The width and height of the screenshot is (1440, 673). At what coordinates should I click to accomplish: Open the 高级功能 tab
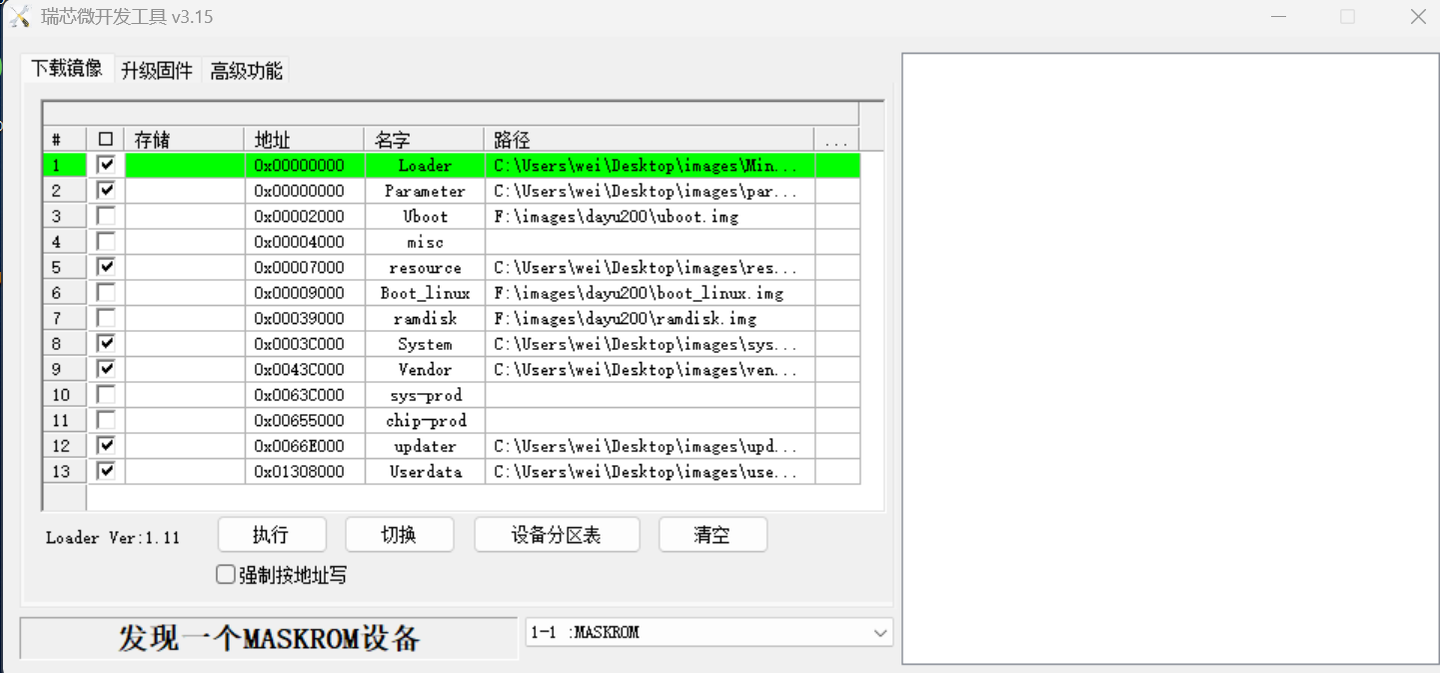coord(245,71)
